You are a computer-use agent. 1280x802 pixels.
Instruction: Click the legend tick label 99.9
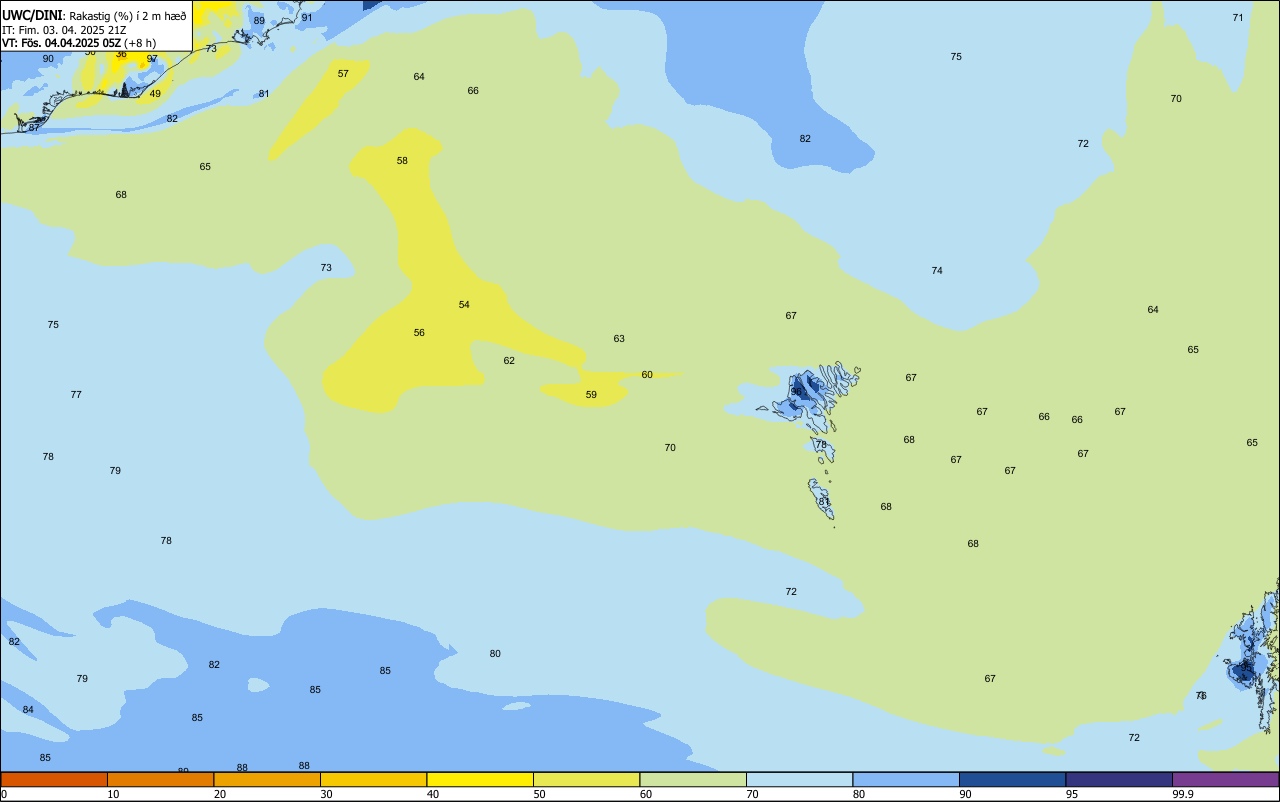click(x=1183, y=794)
